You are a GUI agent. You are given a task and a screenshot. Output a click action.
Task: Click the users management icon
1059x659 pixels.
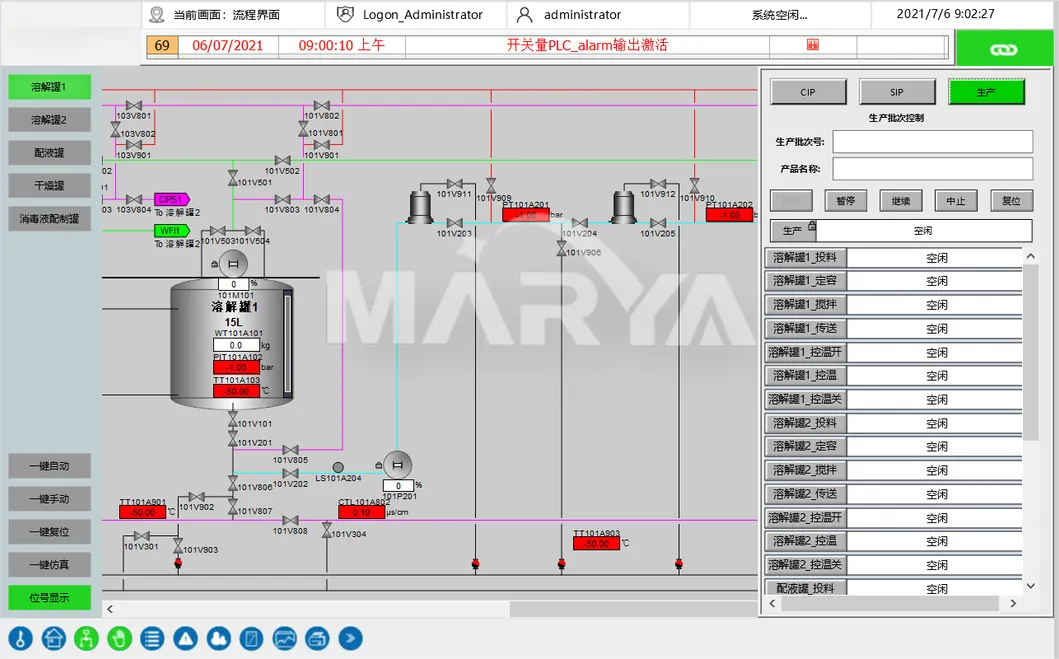tap(218, 638)
